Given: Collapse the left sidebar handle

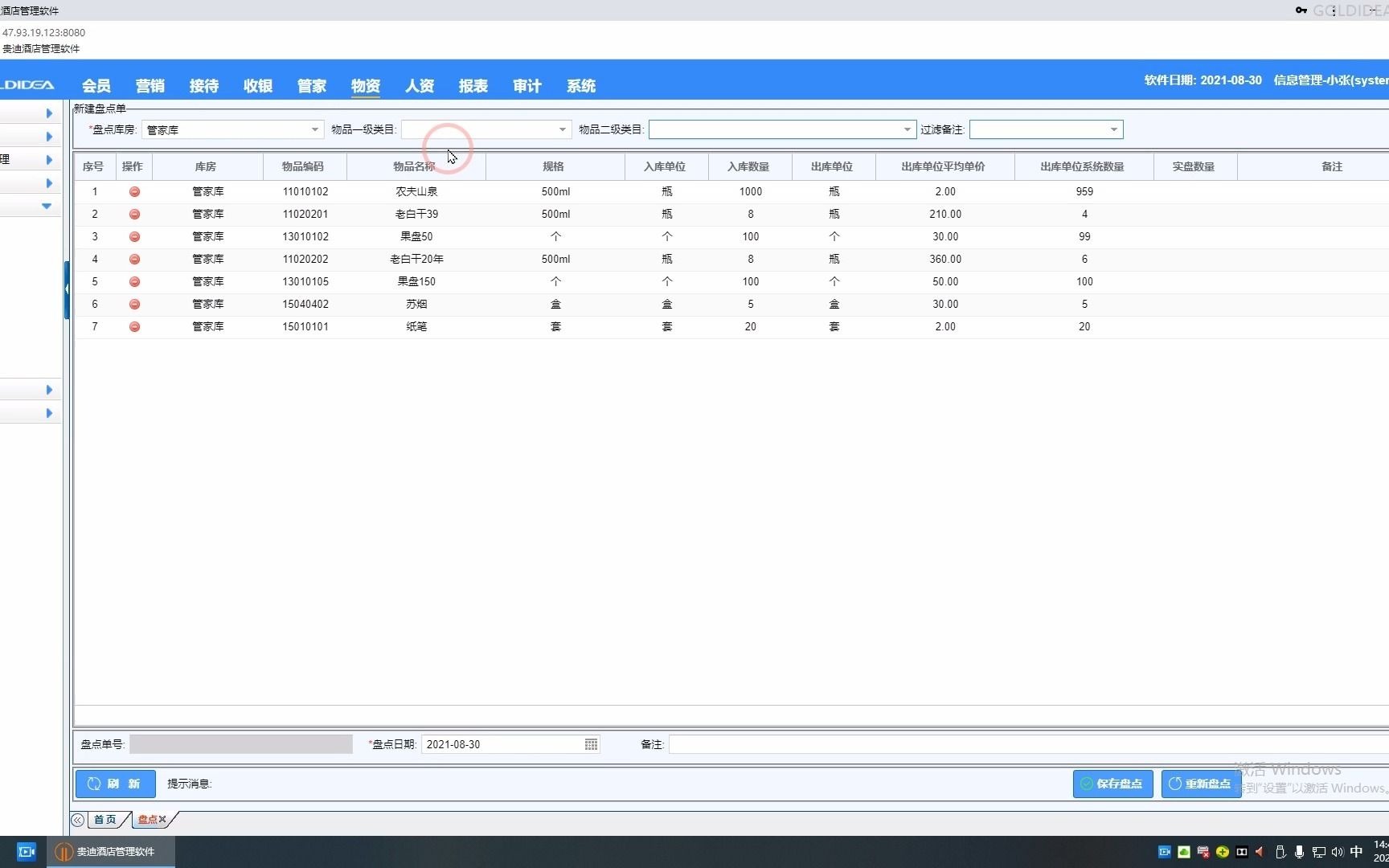Looking at the screenshot, I should click(67, 289).
